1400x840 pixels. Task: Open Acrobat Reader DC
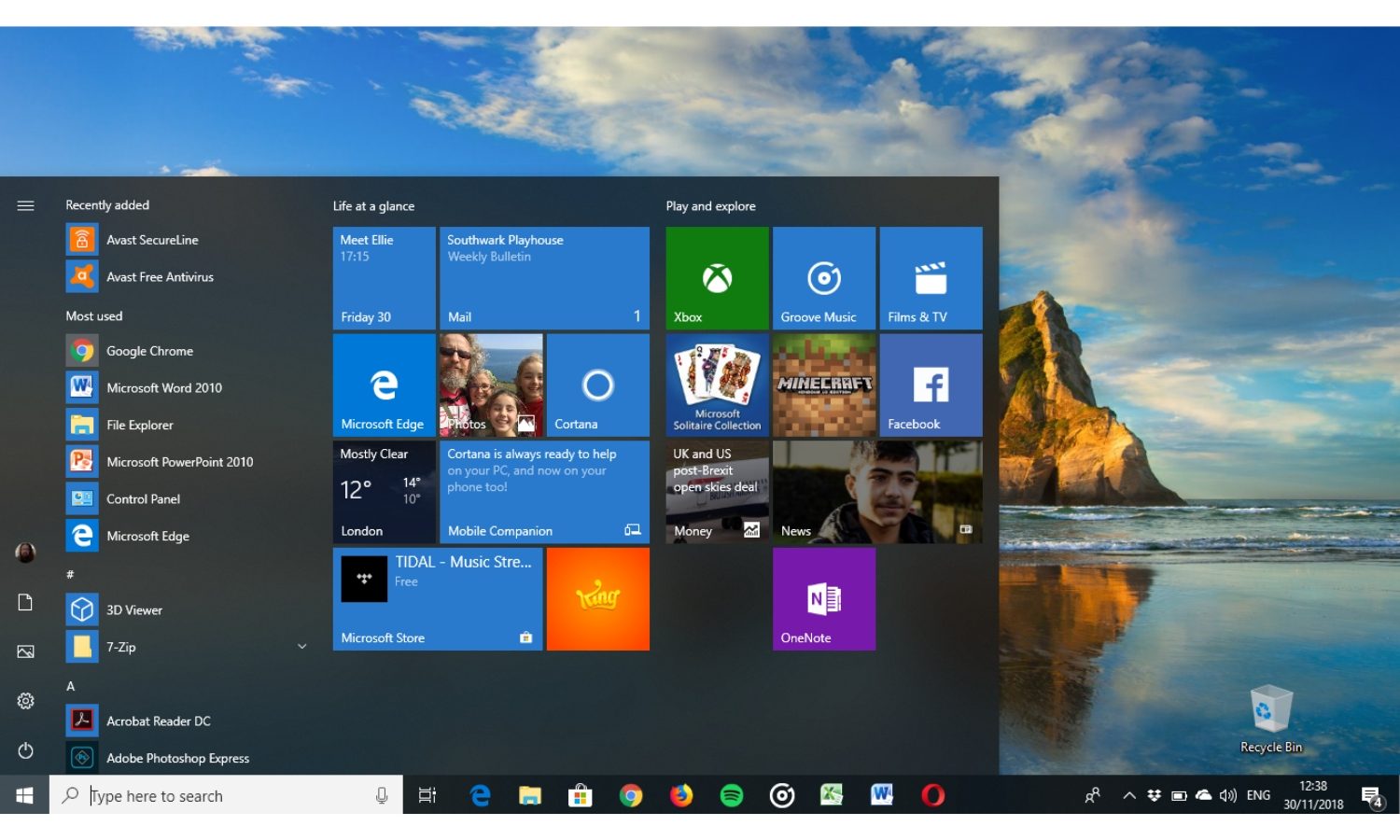pyautogui.click(x=187, y=721)
